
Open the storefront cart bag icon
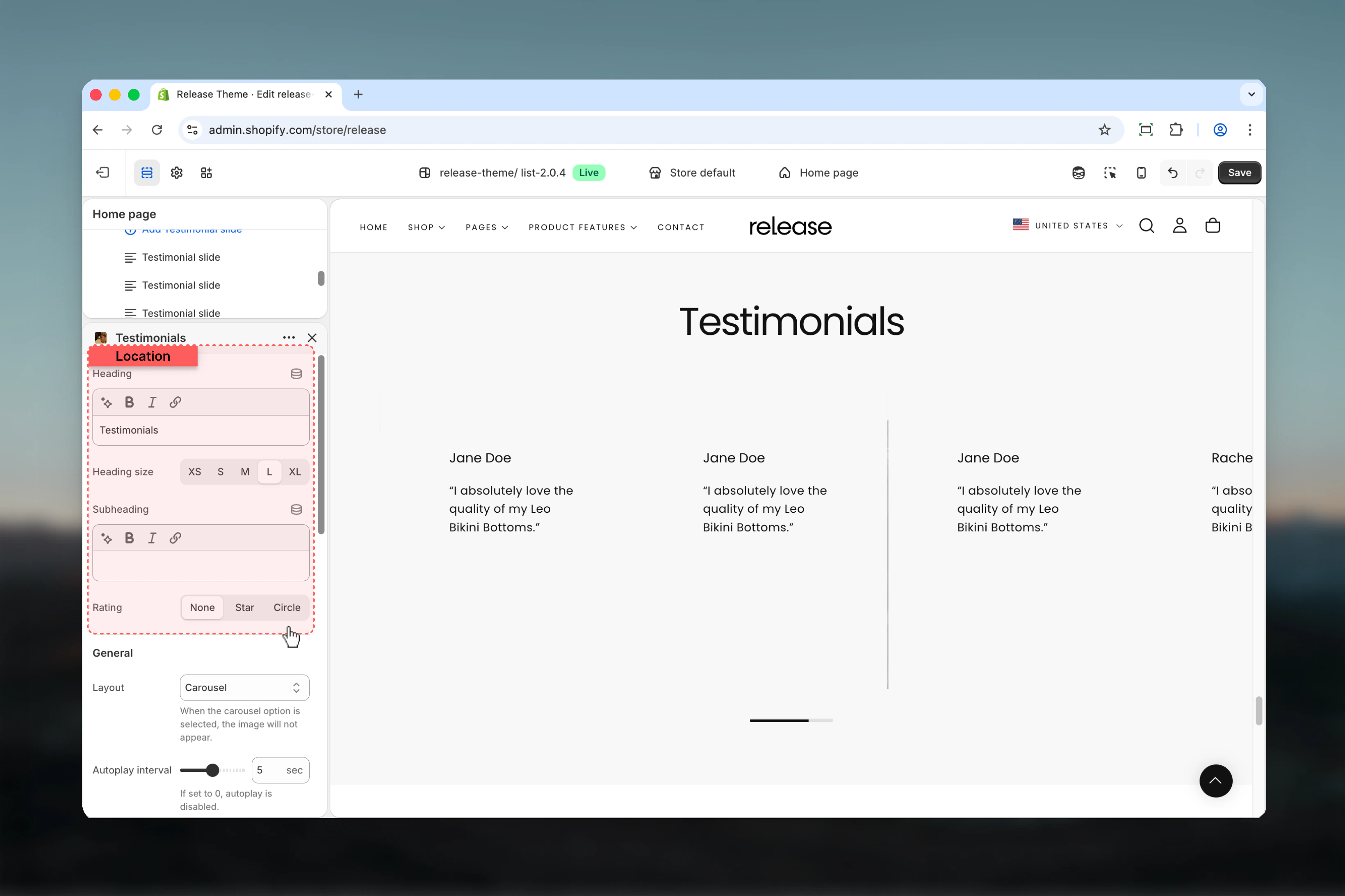click(1213, 226)
